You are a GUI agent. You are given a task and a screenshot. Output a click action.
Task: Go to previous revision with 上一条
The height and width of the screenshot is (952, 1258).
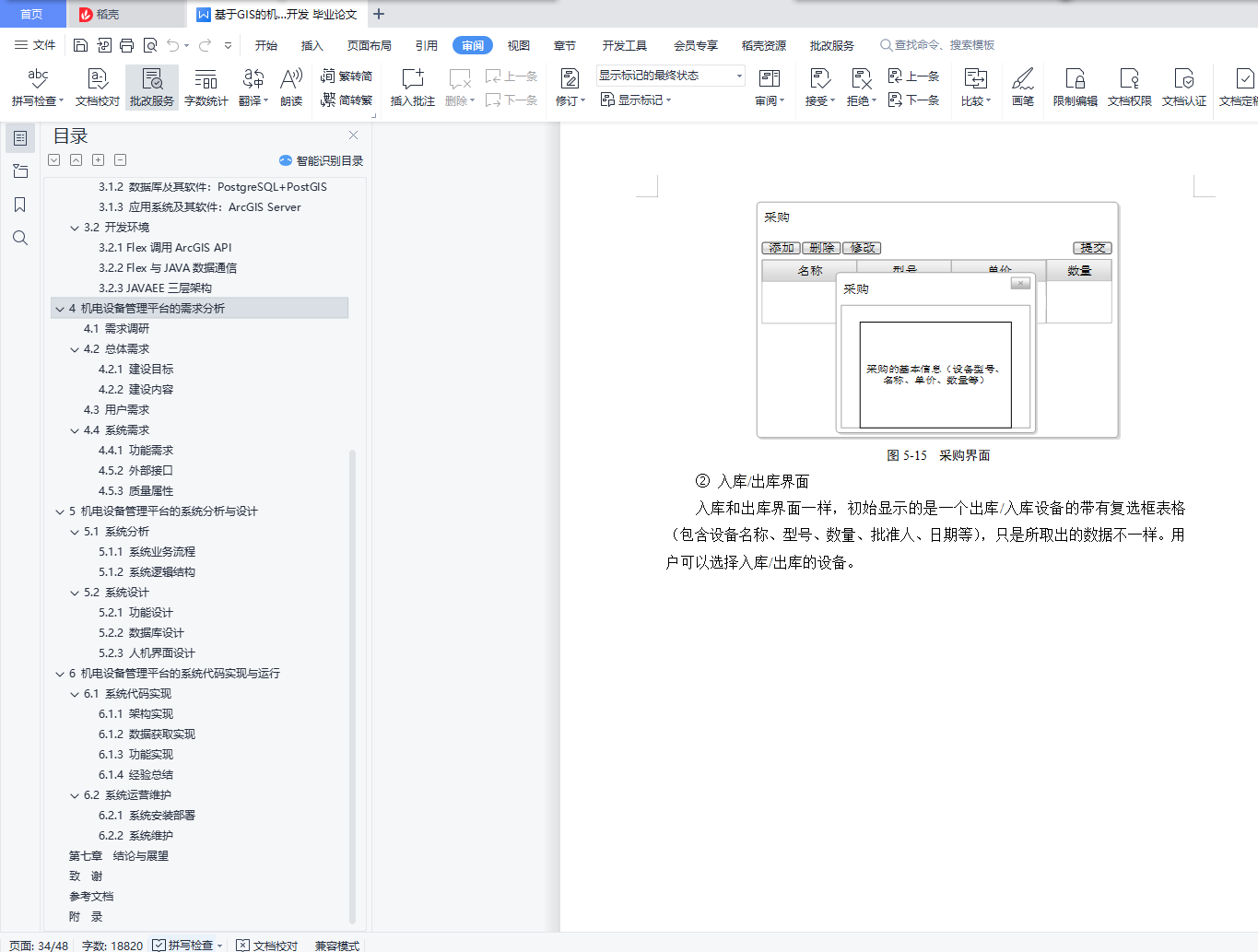click(913, 76)
